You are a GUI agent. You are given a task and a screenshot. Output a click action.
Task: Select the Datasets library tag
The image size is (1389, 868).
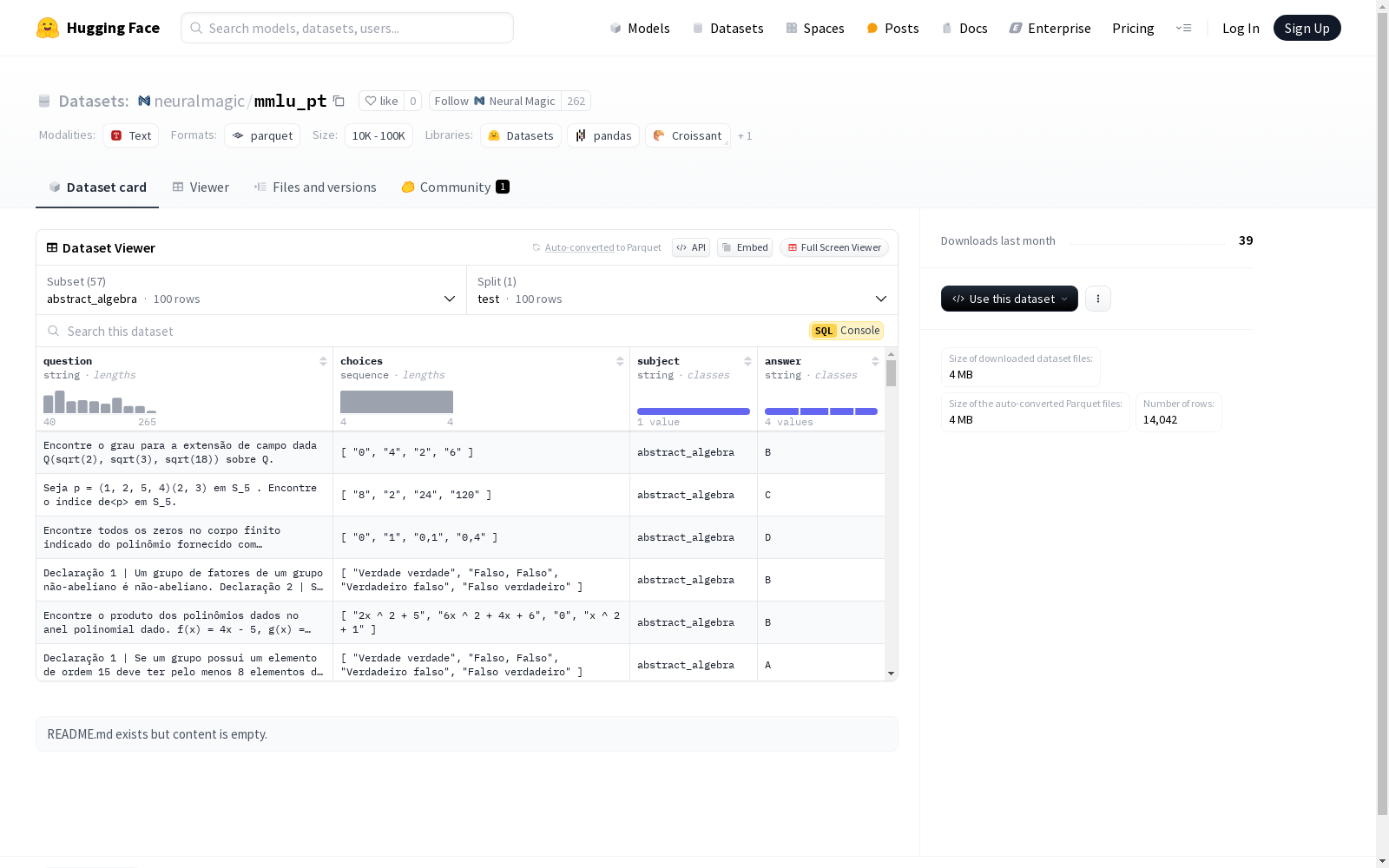(x=521, y=135)
